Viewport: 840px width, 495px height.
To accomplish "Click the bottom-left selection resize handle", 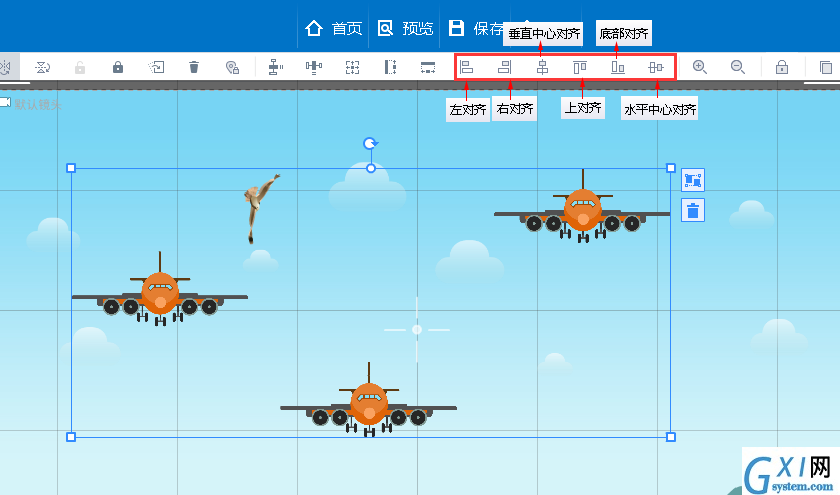I will point(71,437).
